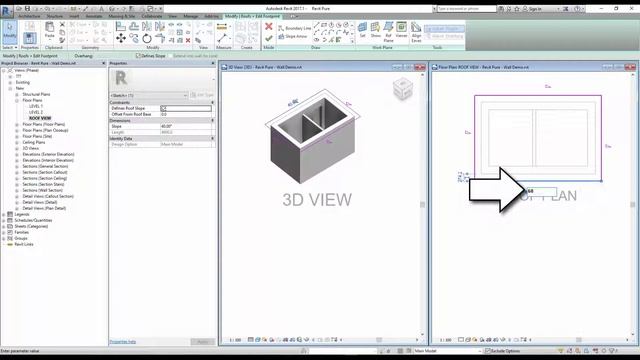Open the Massing & Site ribbon tab

122,16
